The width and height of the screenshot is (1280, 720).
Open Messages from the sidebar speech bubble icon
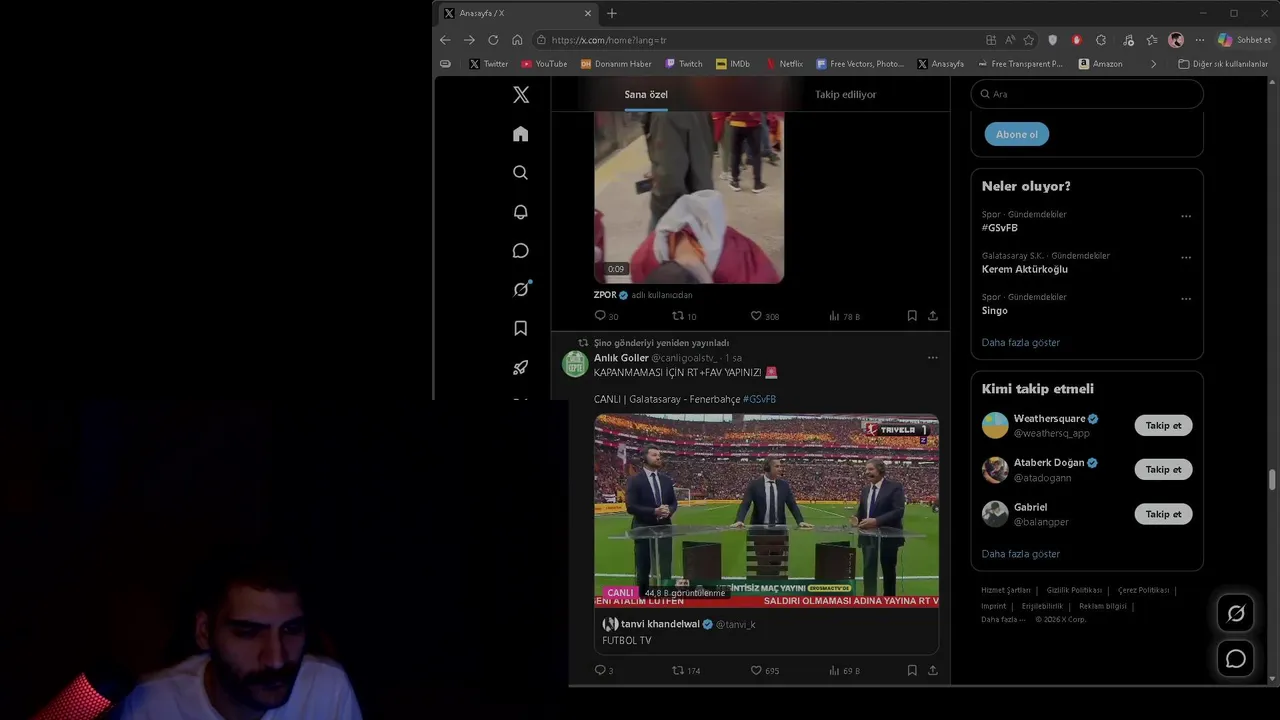[520, 251]
